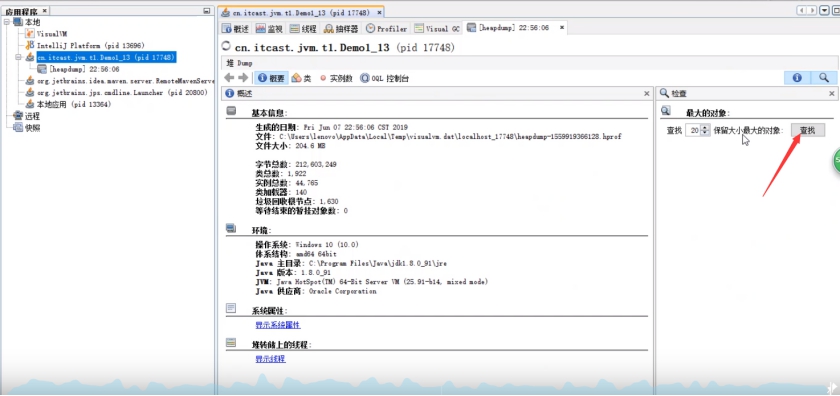Click the 最大的对象 heading
The image size is (840, 396).
(x=707, y=113)
